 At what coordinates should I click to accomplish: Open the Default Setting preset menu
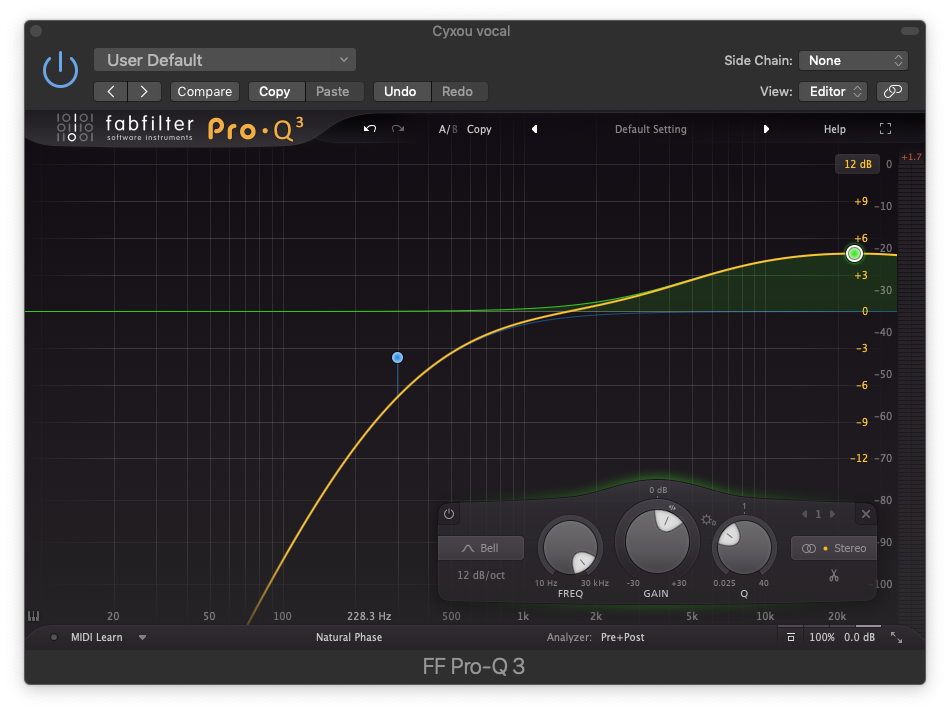pyautogui.click(x=651, y=129)
